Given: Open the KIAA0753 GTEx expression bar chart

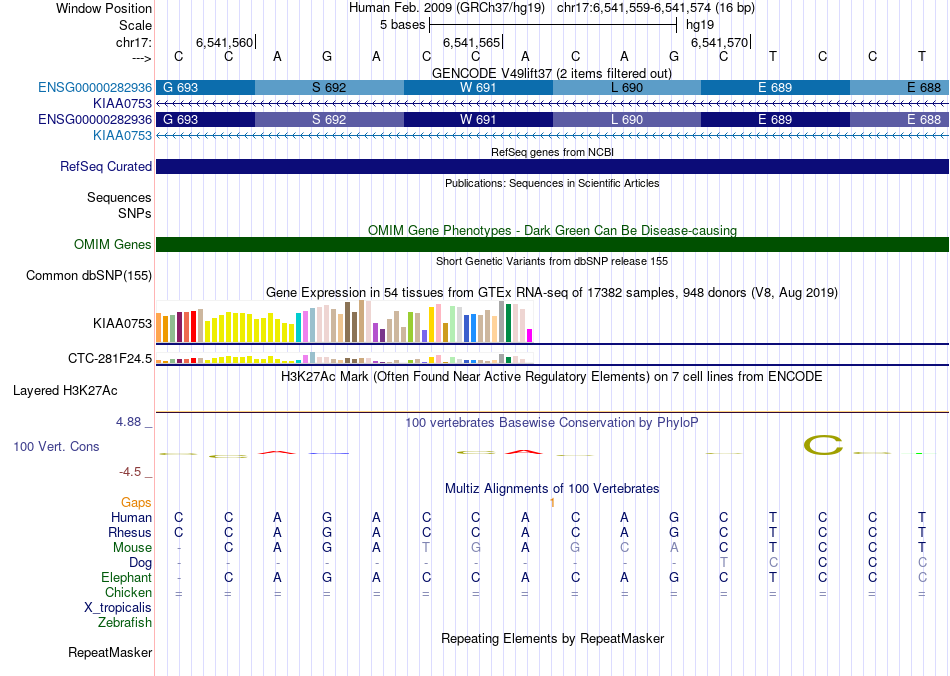Looking at the screenshot, I should (x=344, y=322).
